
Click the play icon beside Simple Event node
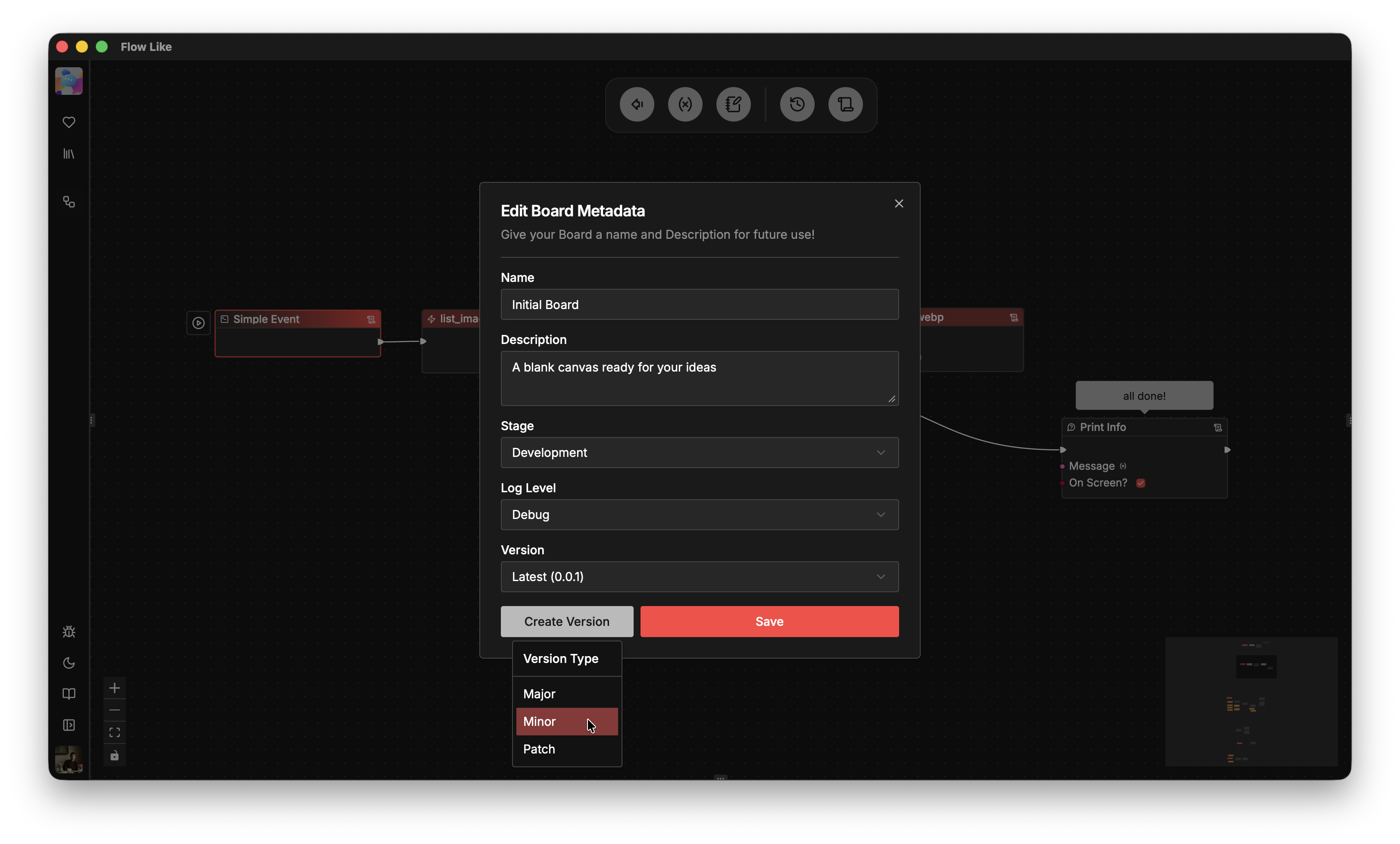click(198, 323)
